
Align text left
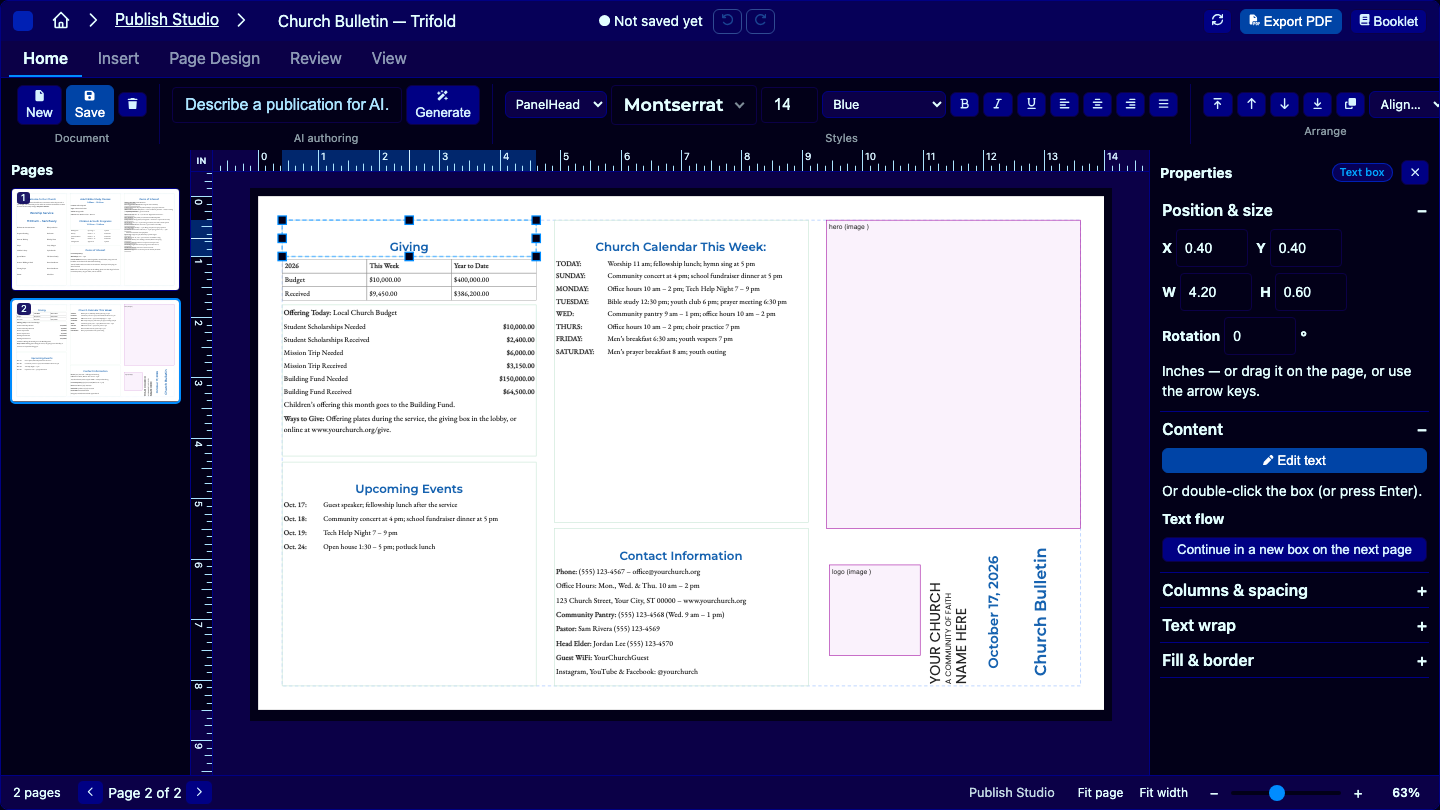coord(1064,104)
